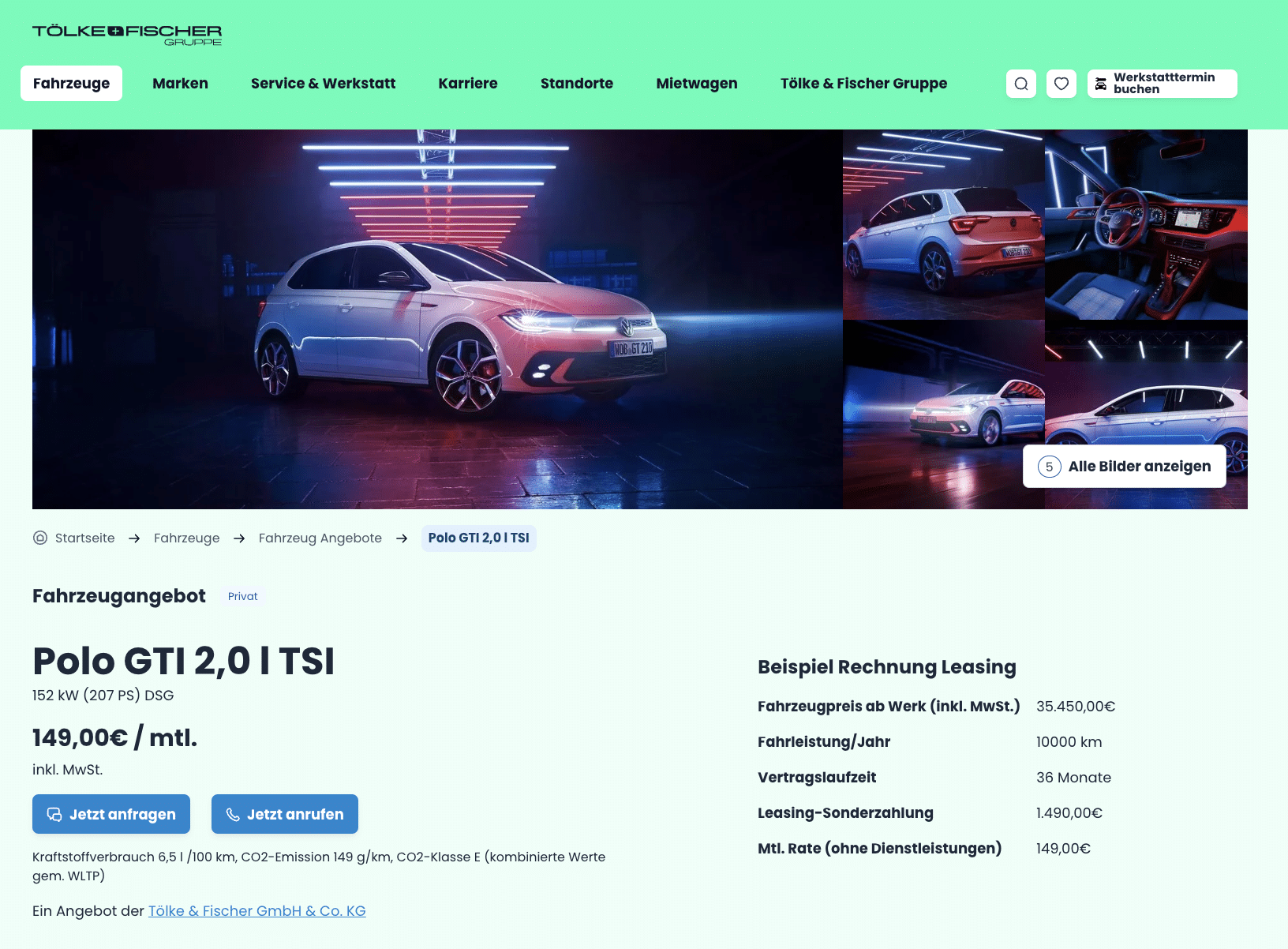Select the Mietwagen menu item
This screenshot has width=1288, height=949.
(697, 84)
